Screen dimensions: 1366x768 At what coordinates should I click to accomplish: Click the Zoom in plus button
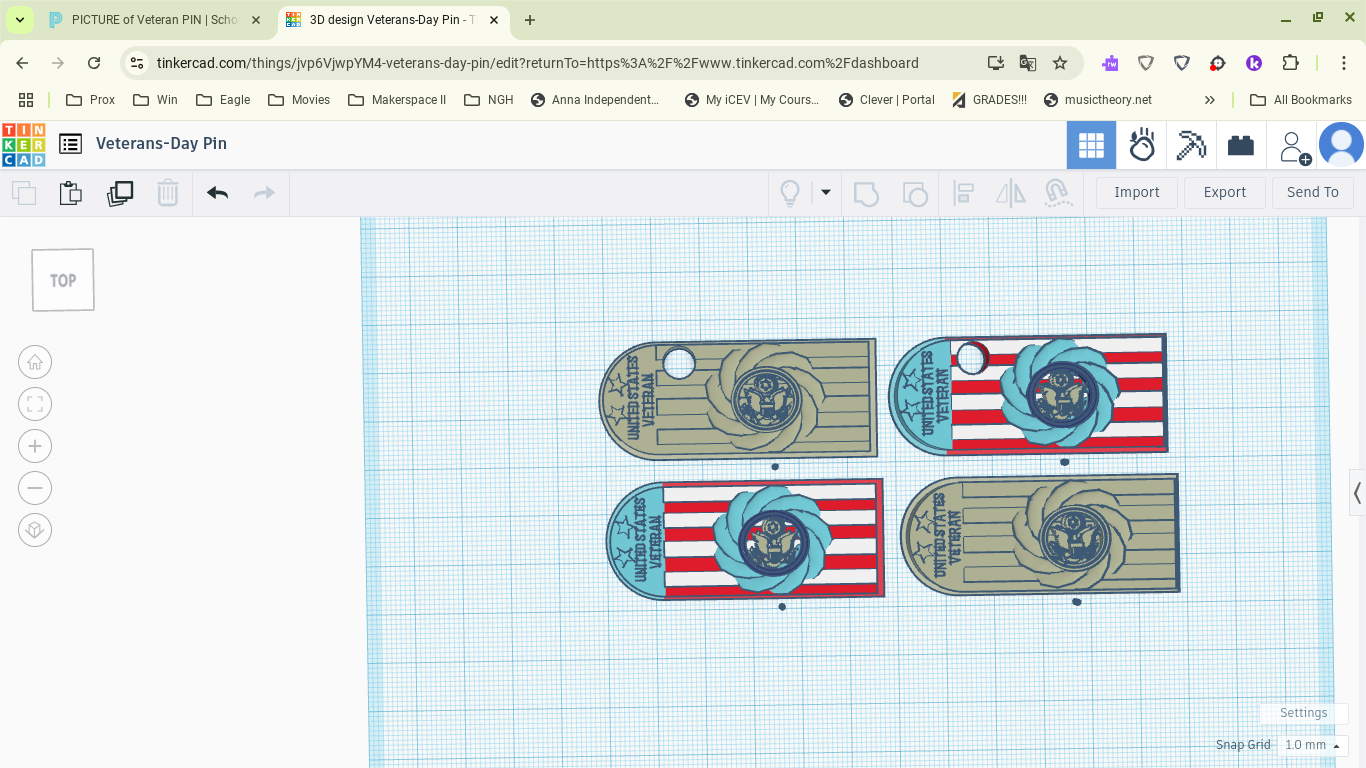click(35, 446)
